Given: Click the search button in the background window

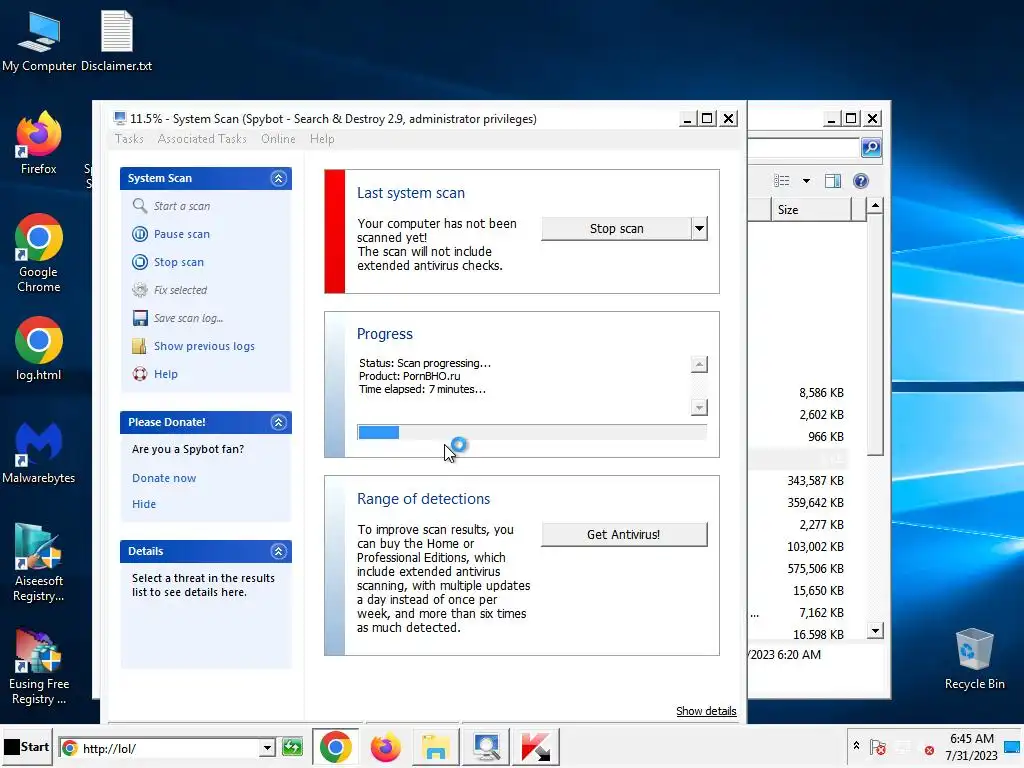Looking at the screenshot, I should coord(871,148).
